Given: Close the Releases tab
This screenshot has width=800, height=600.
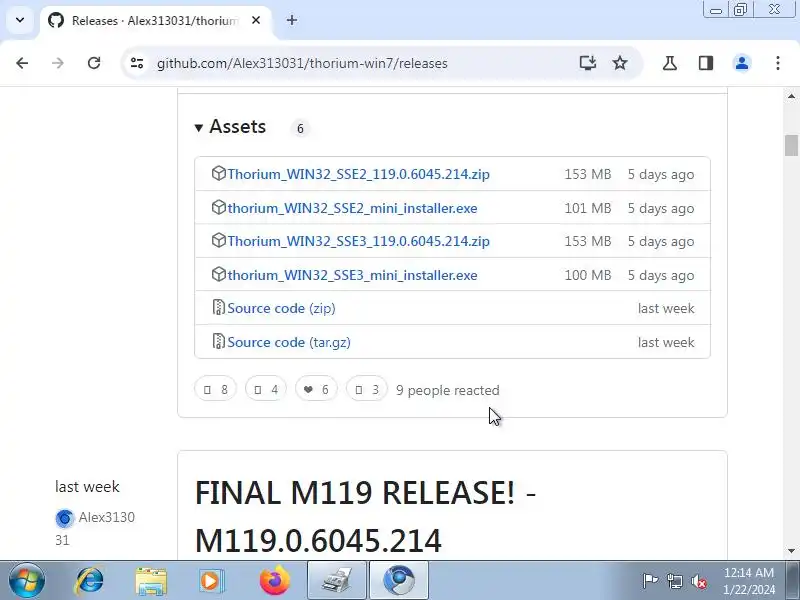Looking at the screenshot, I should 256,20.
